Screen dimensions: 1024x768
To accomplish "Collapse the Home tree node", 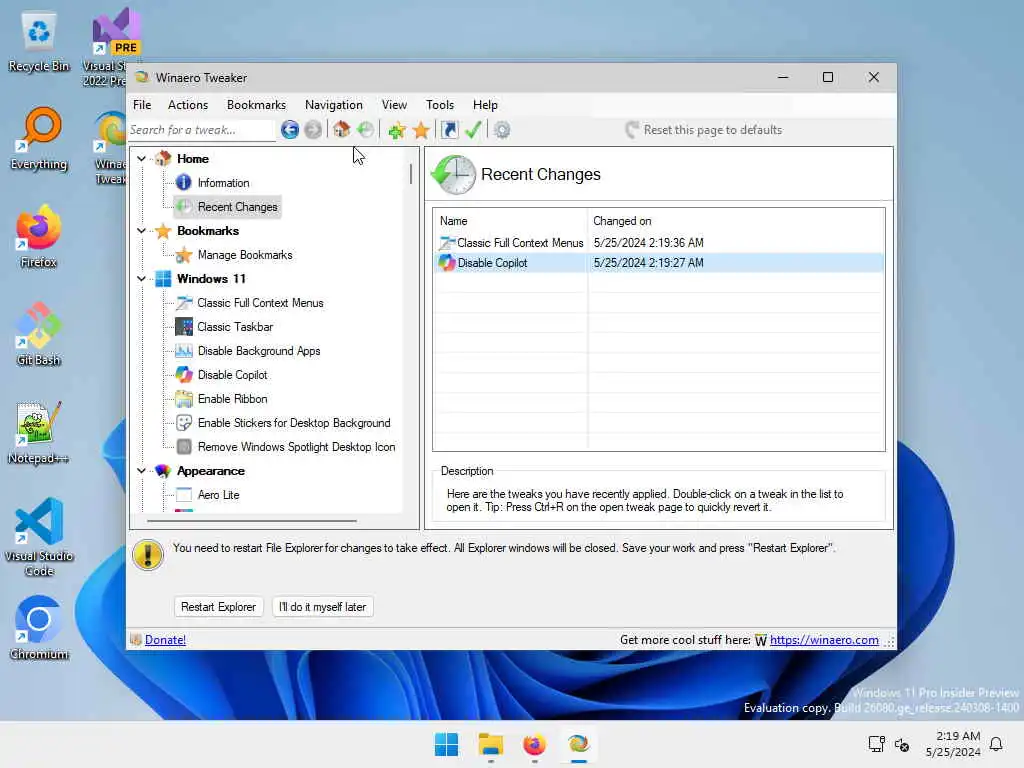I will tap(141, 159).
